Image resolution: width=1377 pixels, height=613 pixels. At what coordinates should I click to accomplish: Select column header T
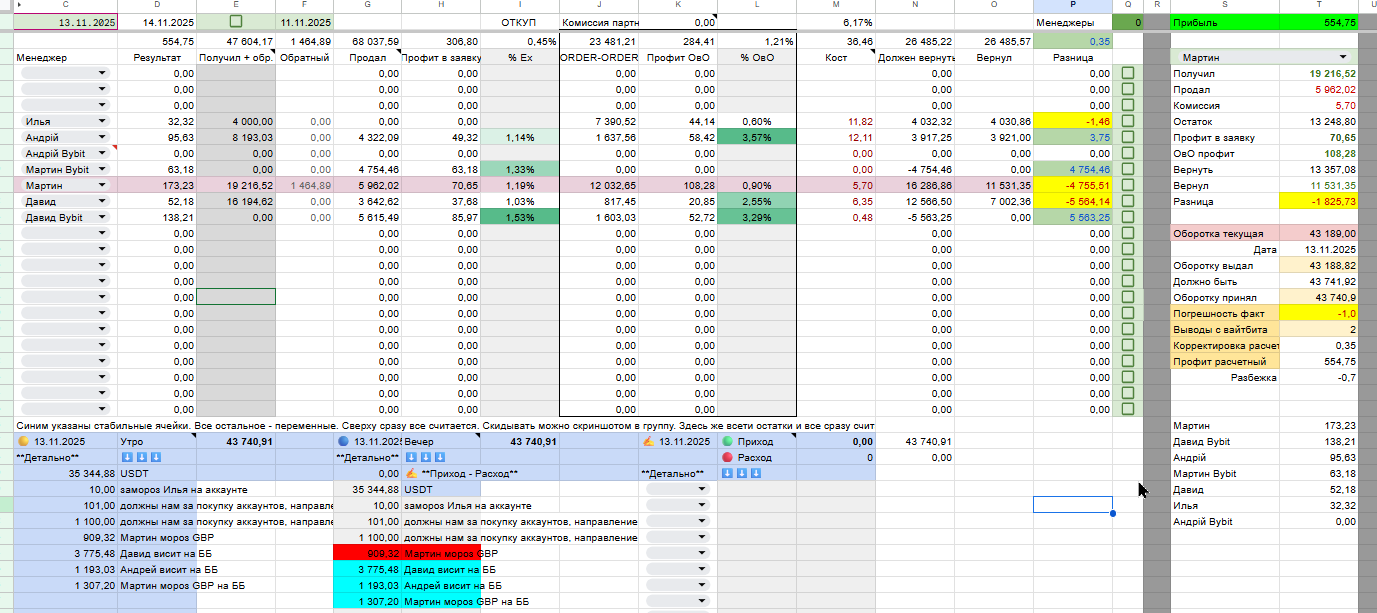coord(1318,5)
